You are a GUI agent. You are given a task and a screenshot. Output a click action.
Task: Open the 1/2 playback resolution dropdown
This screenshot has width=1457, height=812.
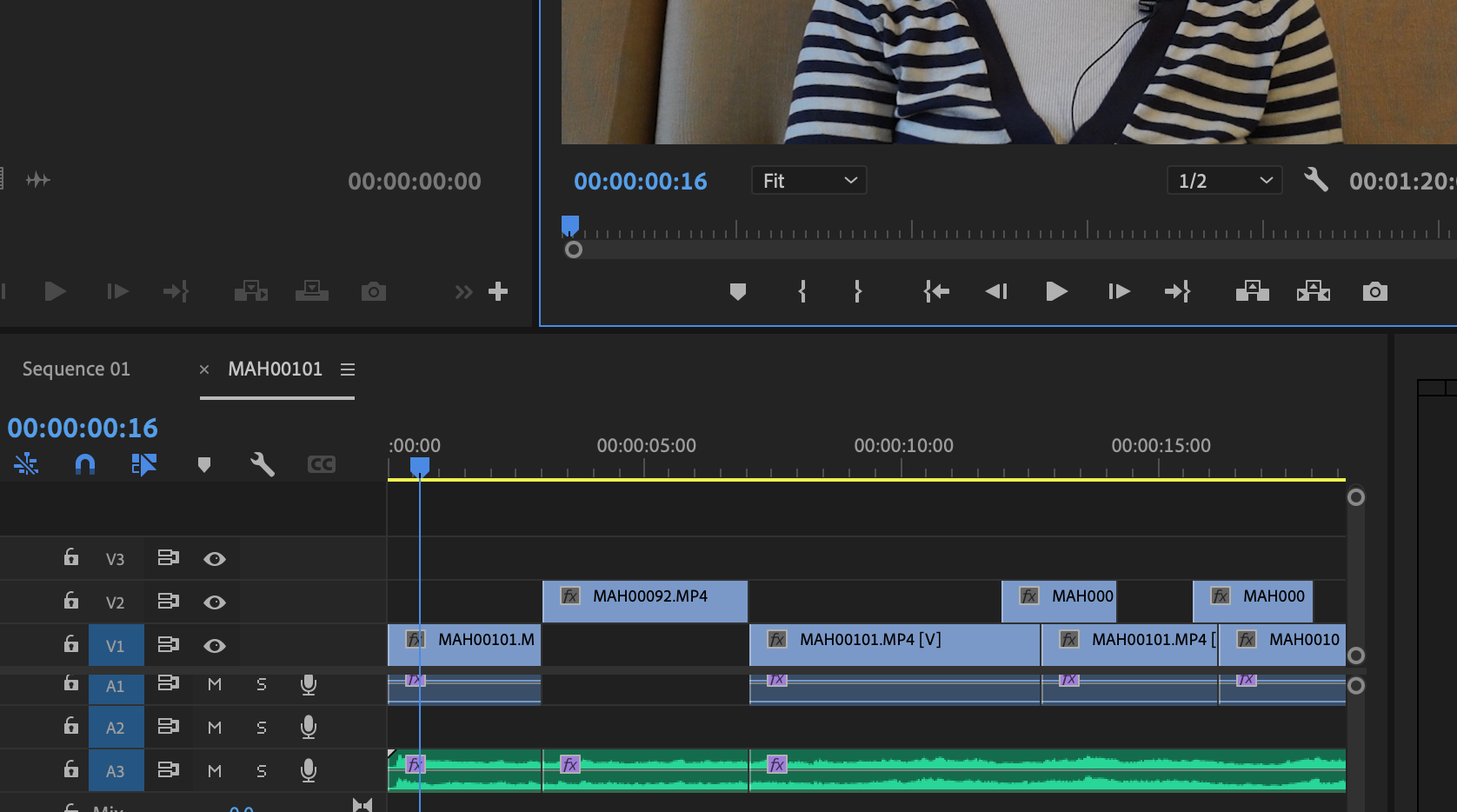[1224, 181]
